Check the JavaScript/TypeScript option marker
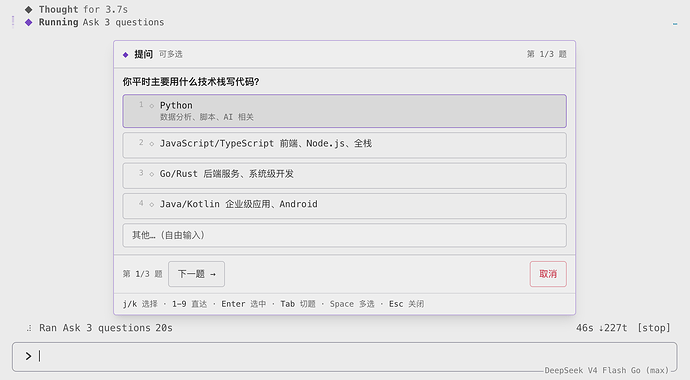 coord(152,144)
